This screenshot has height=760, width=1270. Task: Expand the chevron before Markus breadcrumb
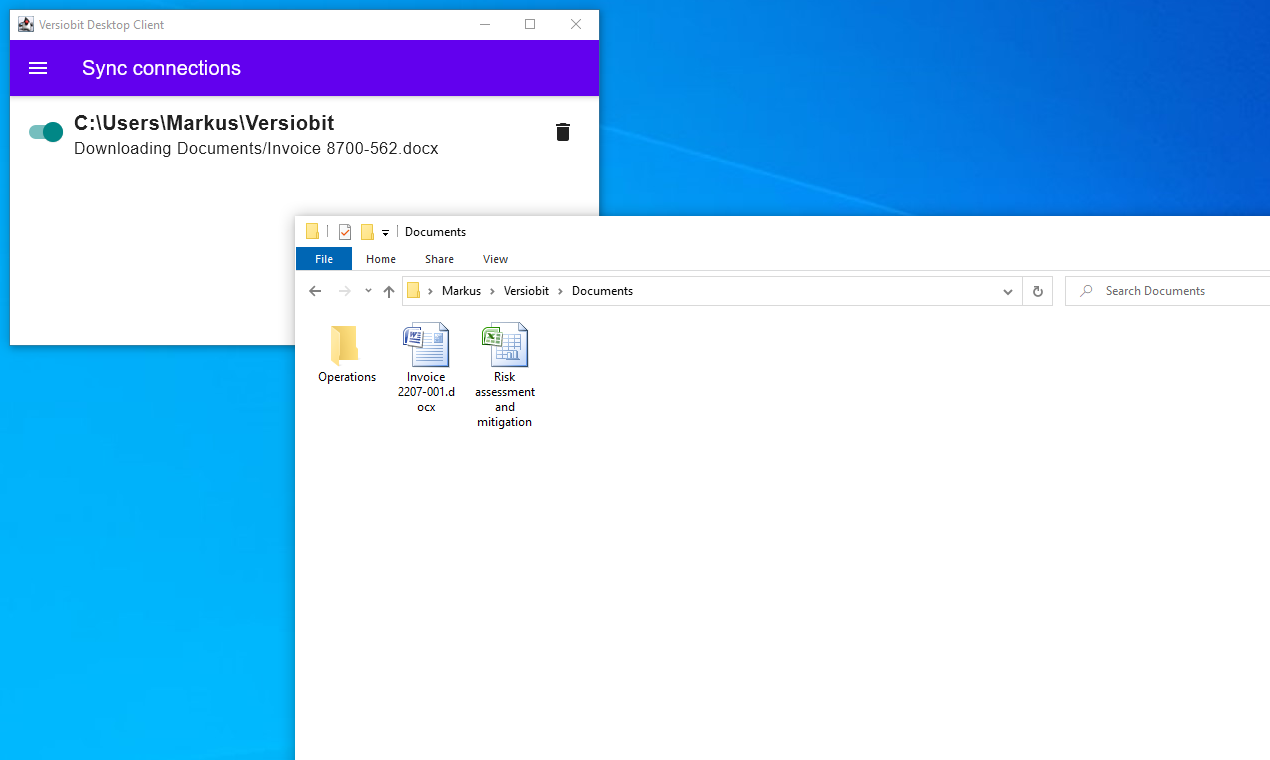431,291
